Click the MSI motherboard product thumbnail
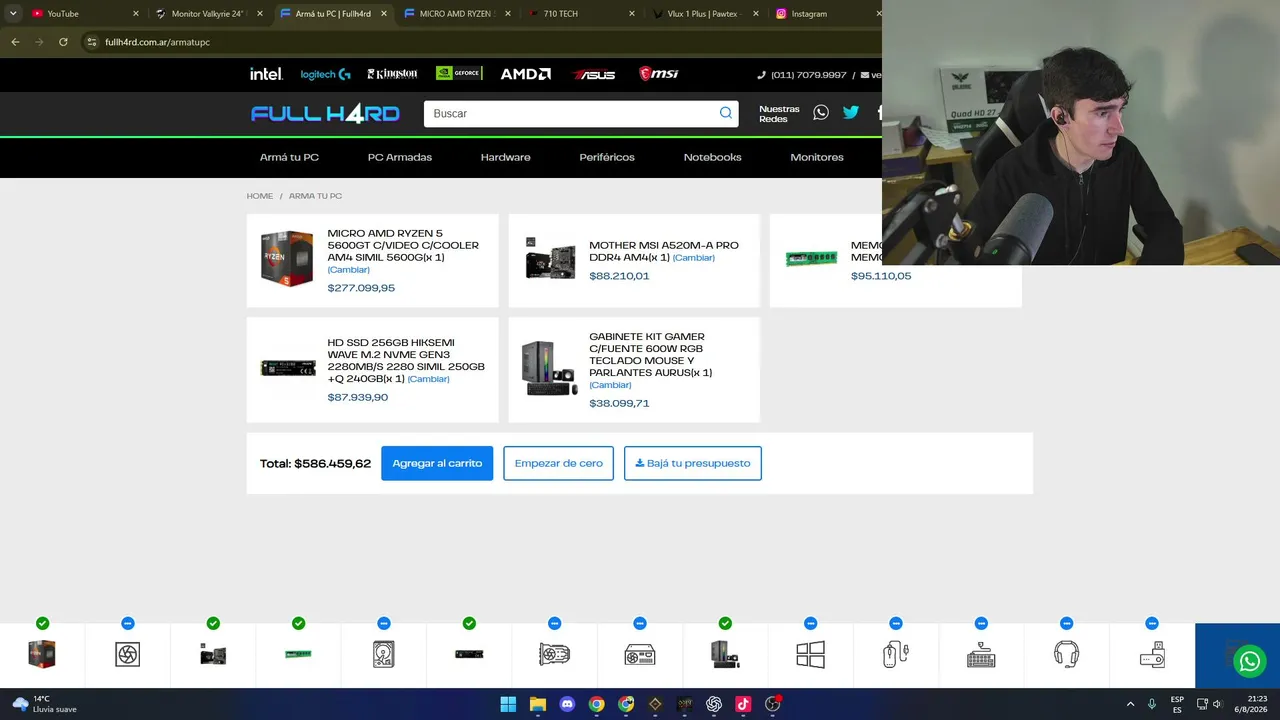This screenshot has height=720, width=1280. (x=550, y=258)
